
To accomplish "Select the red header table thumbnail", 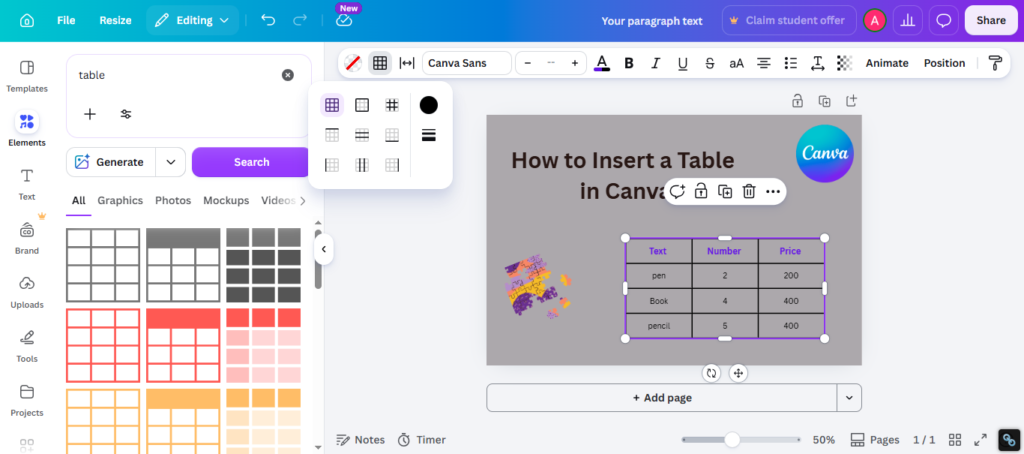I will (183, 346).
